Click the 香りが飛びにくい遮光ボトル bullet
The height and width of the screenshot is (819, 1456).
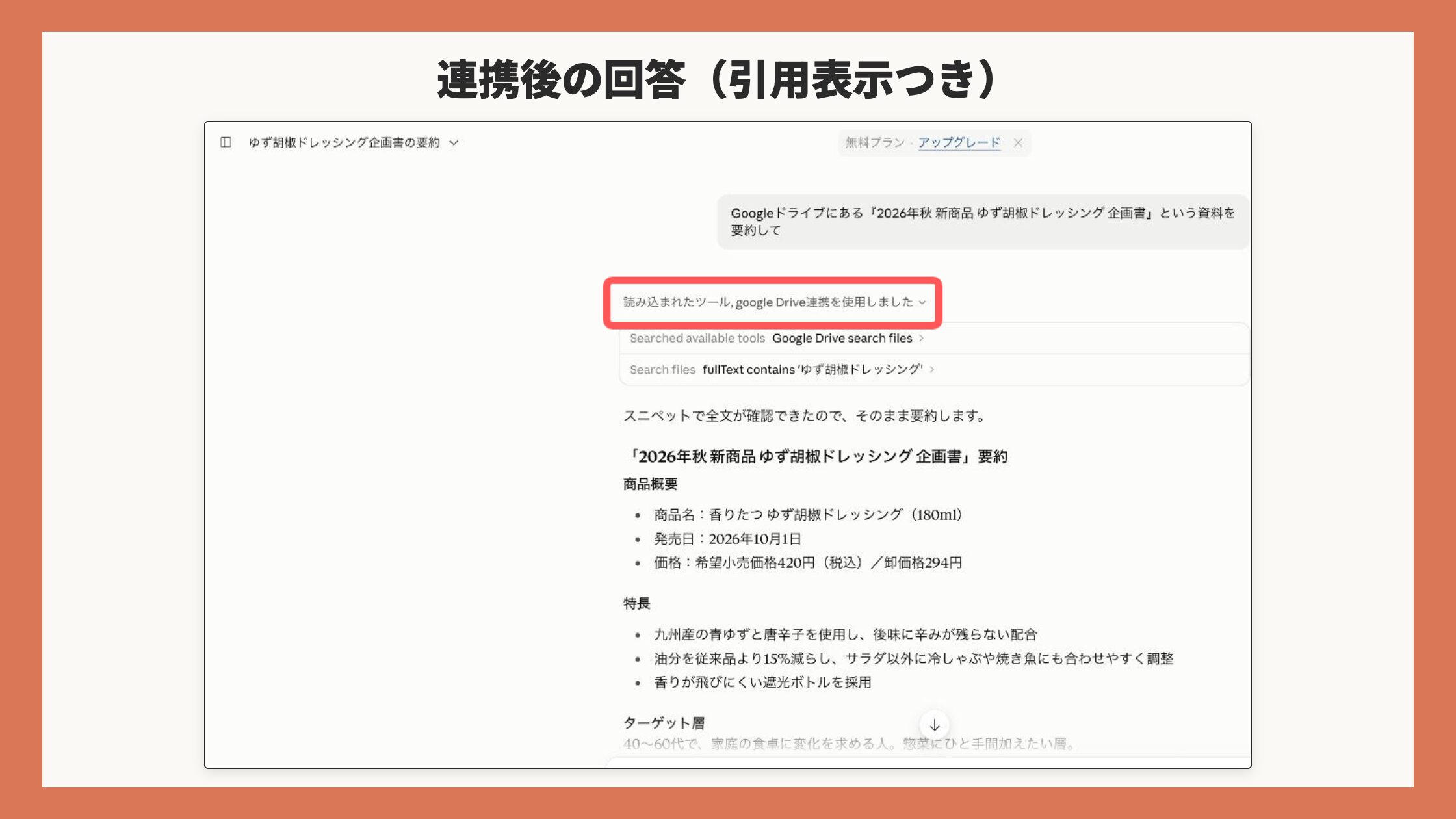point(762,682)
